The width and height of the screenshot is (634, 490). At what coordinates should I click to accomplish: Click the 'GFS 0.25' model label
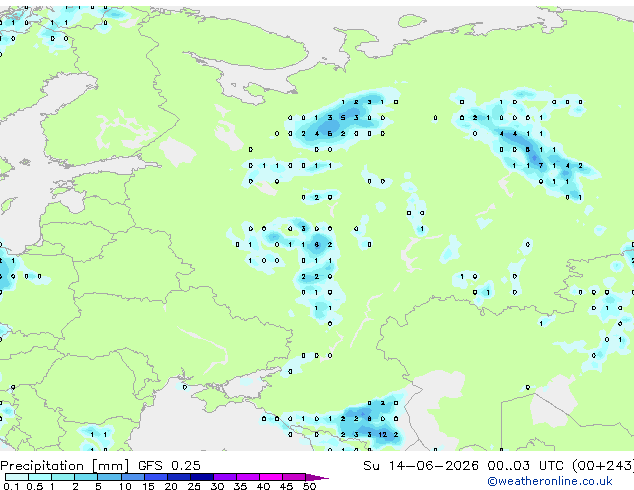pos(169,466)
